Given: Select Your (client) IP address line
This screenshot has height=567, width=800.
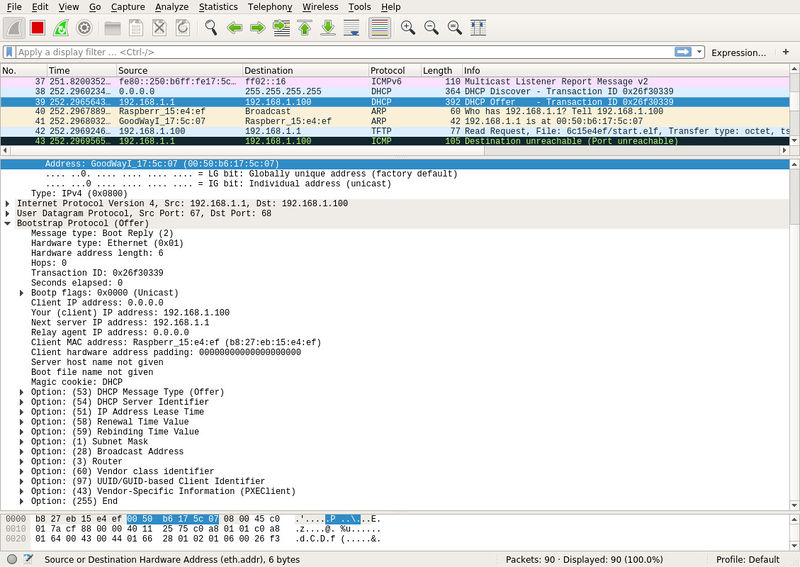Looking at the screenshot, I should tap(130, 313).
